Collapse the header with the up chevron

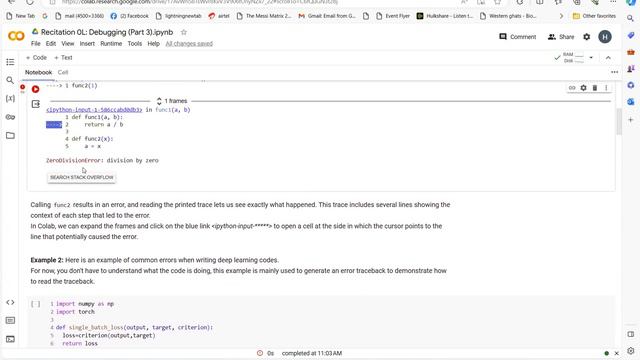(608, 58)
